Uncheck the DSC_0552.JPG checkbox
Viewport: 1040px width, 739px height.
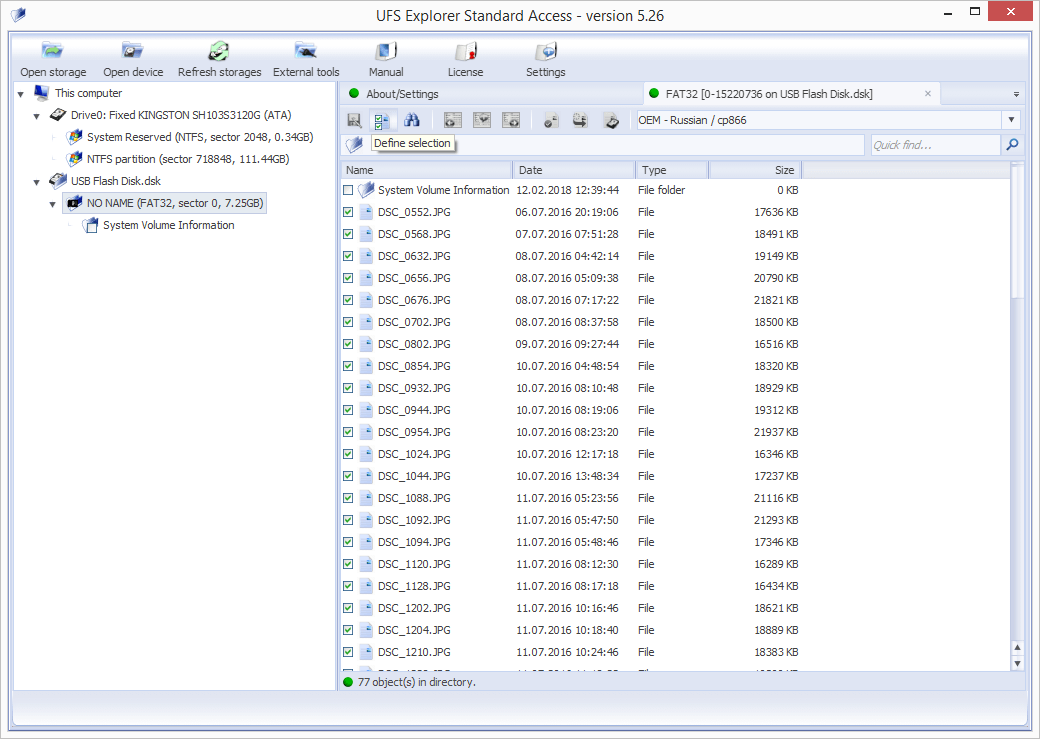tap(348, 212)
